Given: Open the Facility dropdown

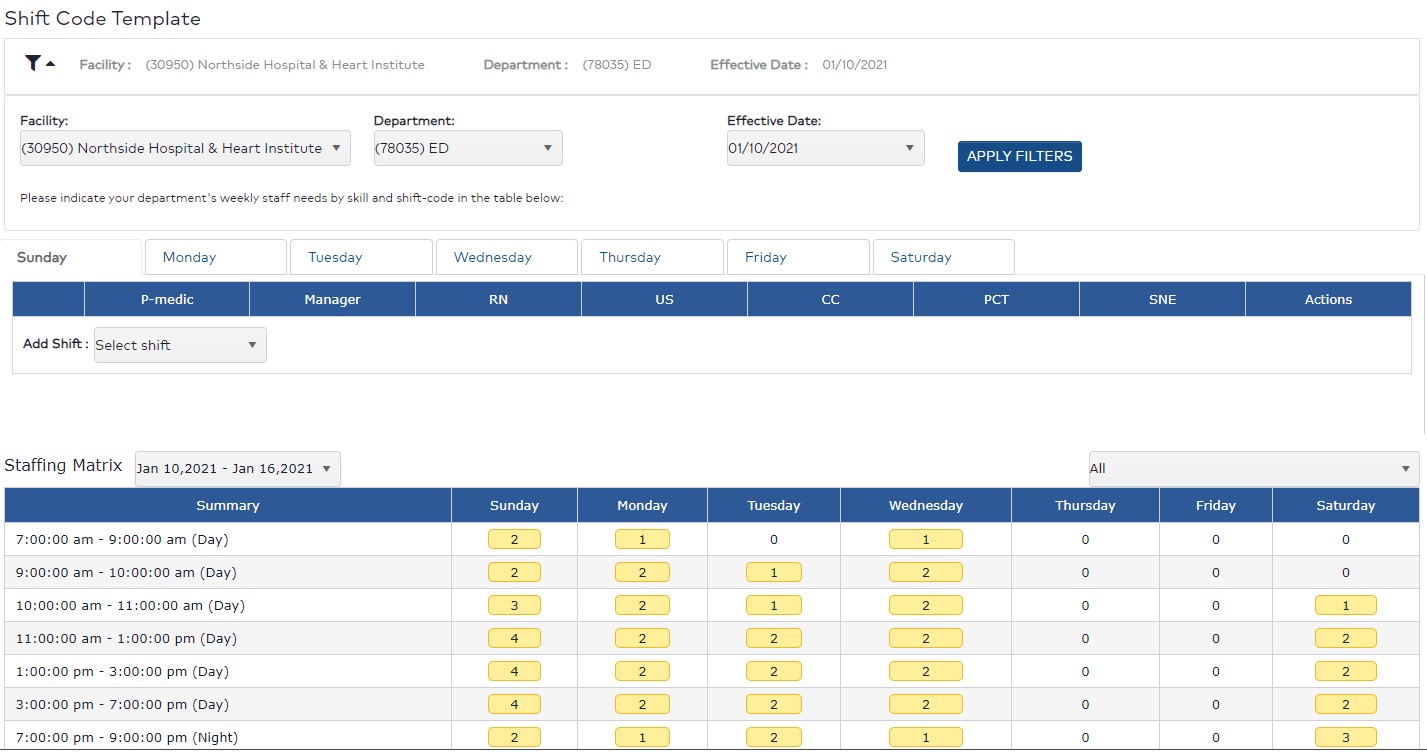Looking at the screenshot, I should point(184,147).
